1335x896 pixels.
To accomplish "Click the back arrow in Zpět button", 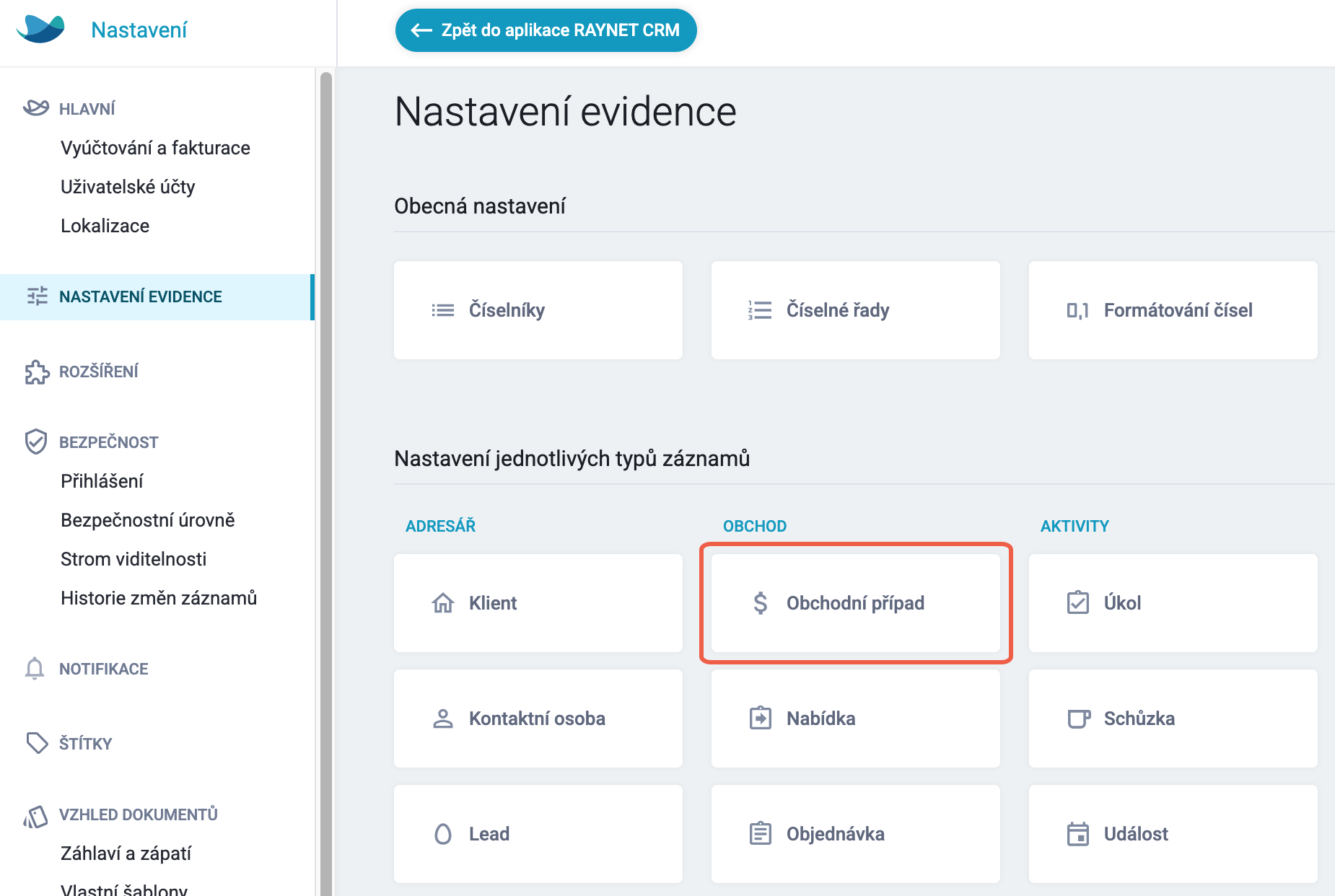I will click(421, 30).
